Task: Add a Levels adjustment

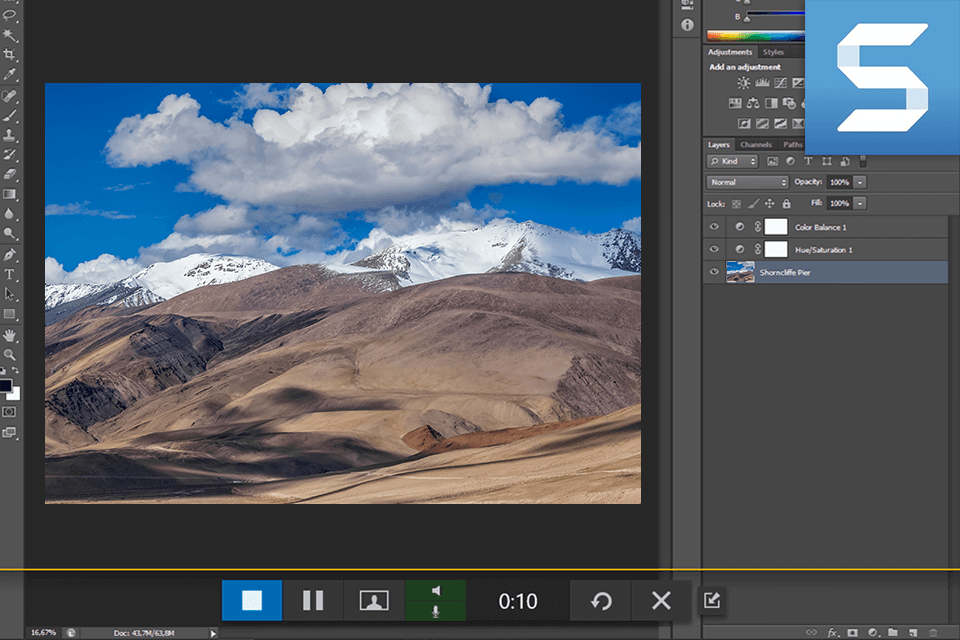Action: [x=761, y=82]
